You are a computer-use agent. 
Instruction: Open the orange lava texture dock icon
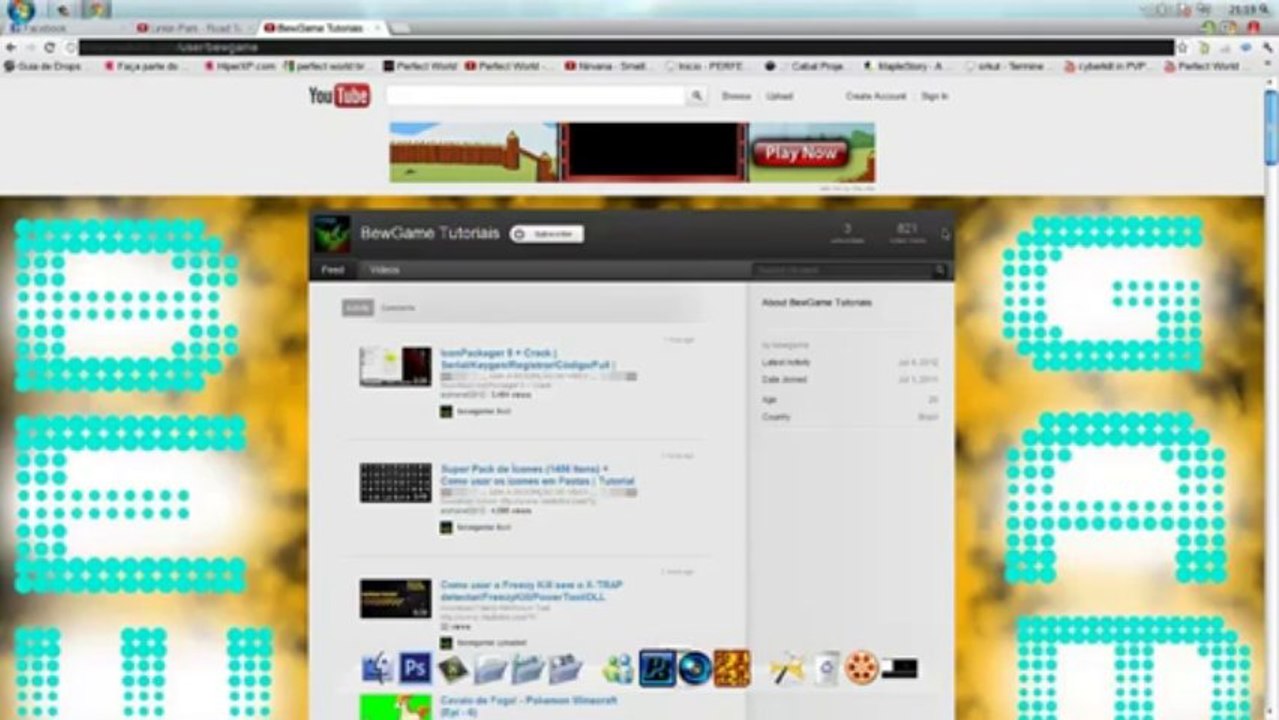[x=732, y=668]
